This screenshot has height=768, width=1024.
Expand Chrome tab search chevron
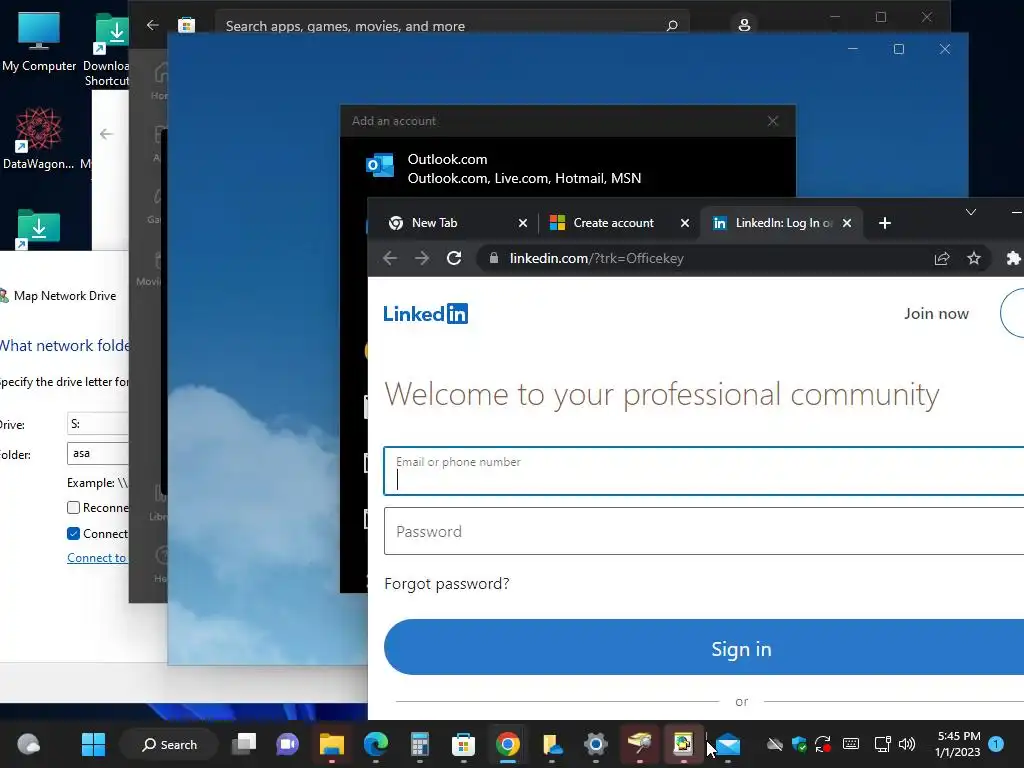971,212
